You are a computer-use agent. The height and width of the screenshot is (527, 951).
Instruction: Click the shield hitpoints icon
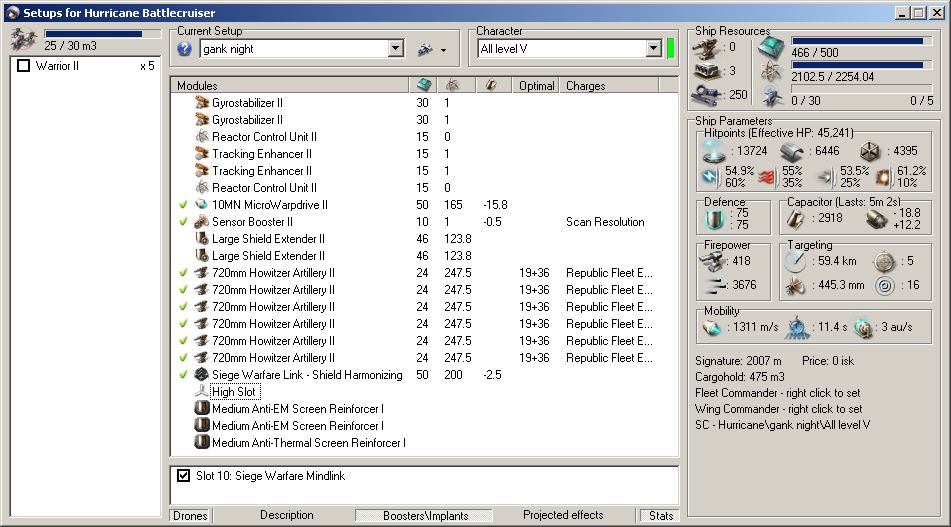714,152
